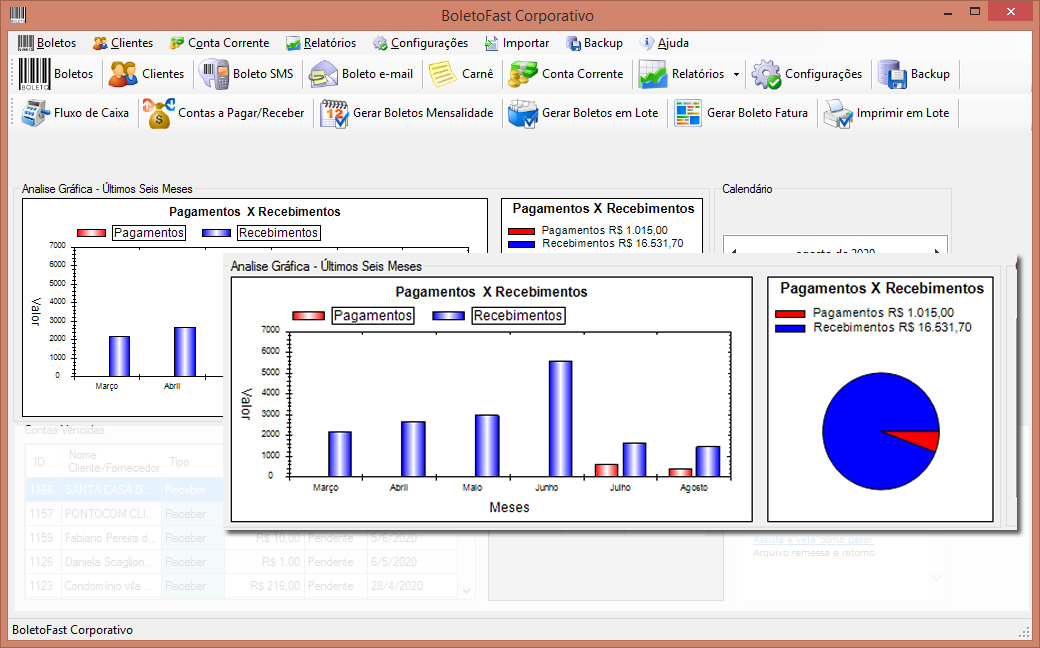
Task: Click Recebimentos legend in enlarged bar chart
Action: 518,316
